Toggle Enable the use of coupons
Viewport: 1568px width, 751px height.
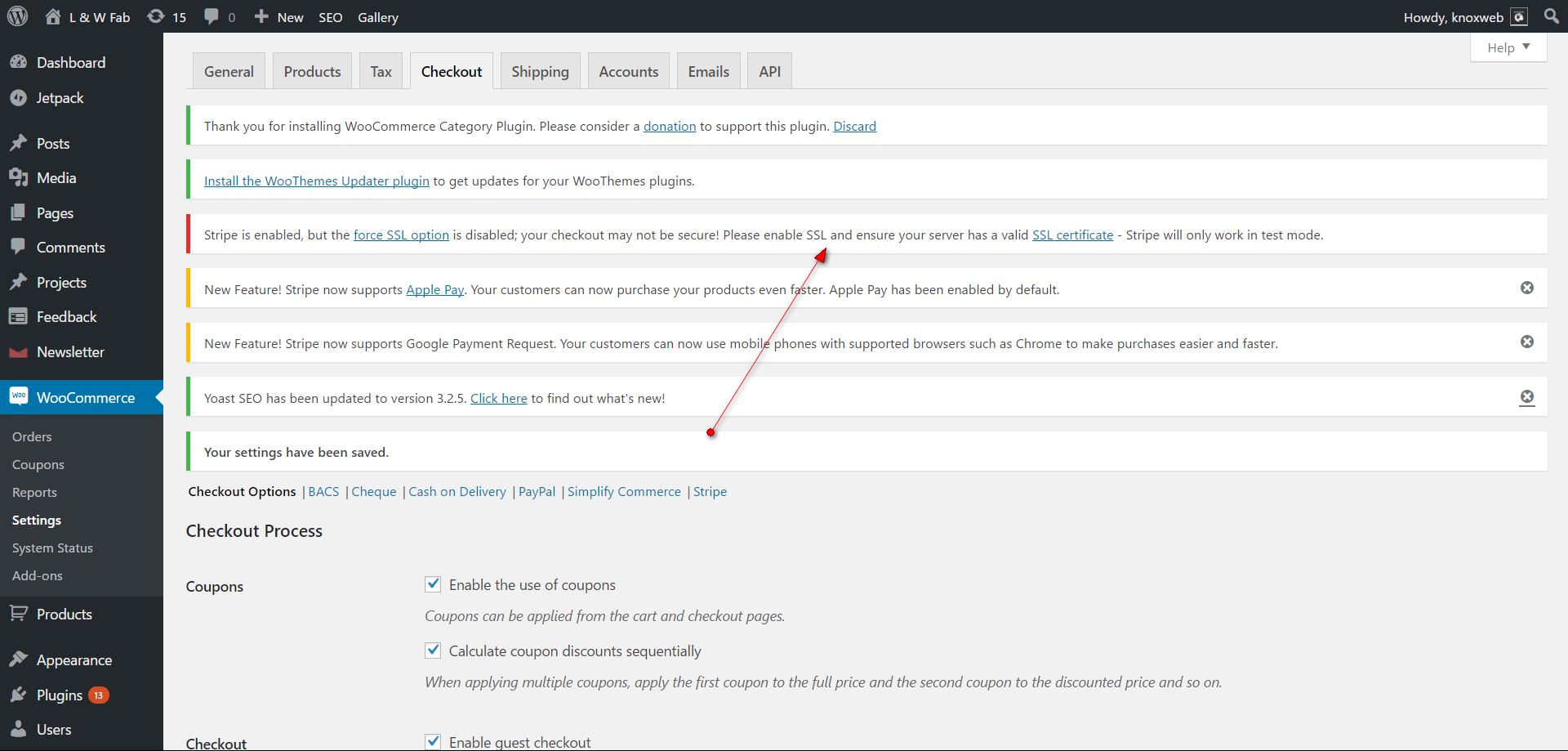(433, 584)
